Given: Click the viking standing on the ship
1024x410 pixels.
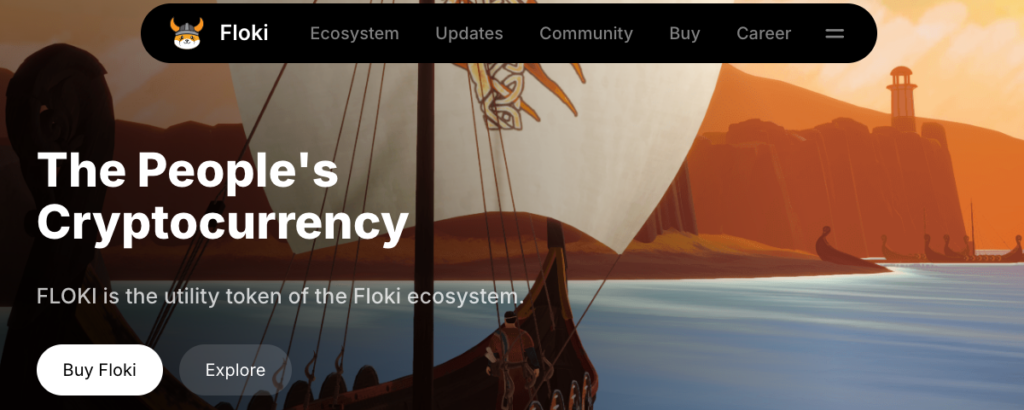Looking at the screenshot, I should click(x=513, y=358).
